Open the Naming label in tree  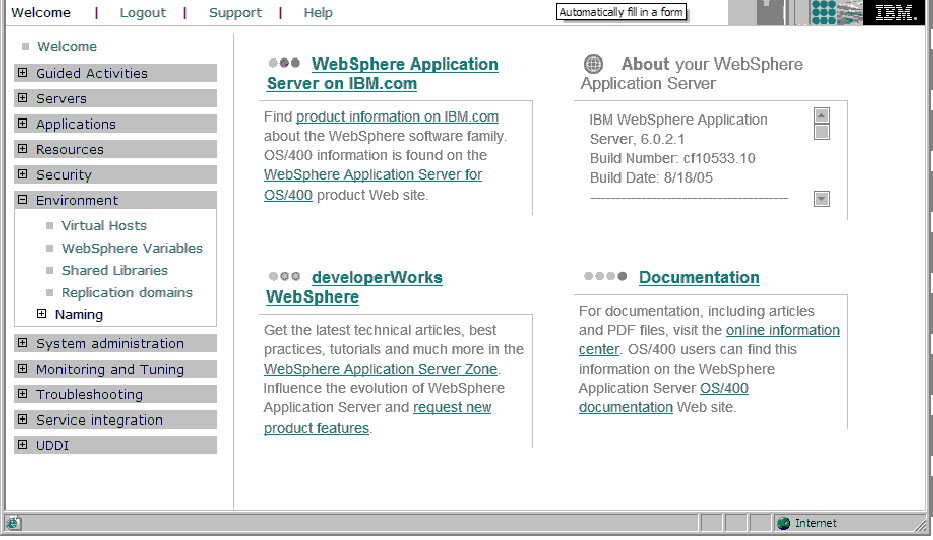point(79,315)
